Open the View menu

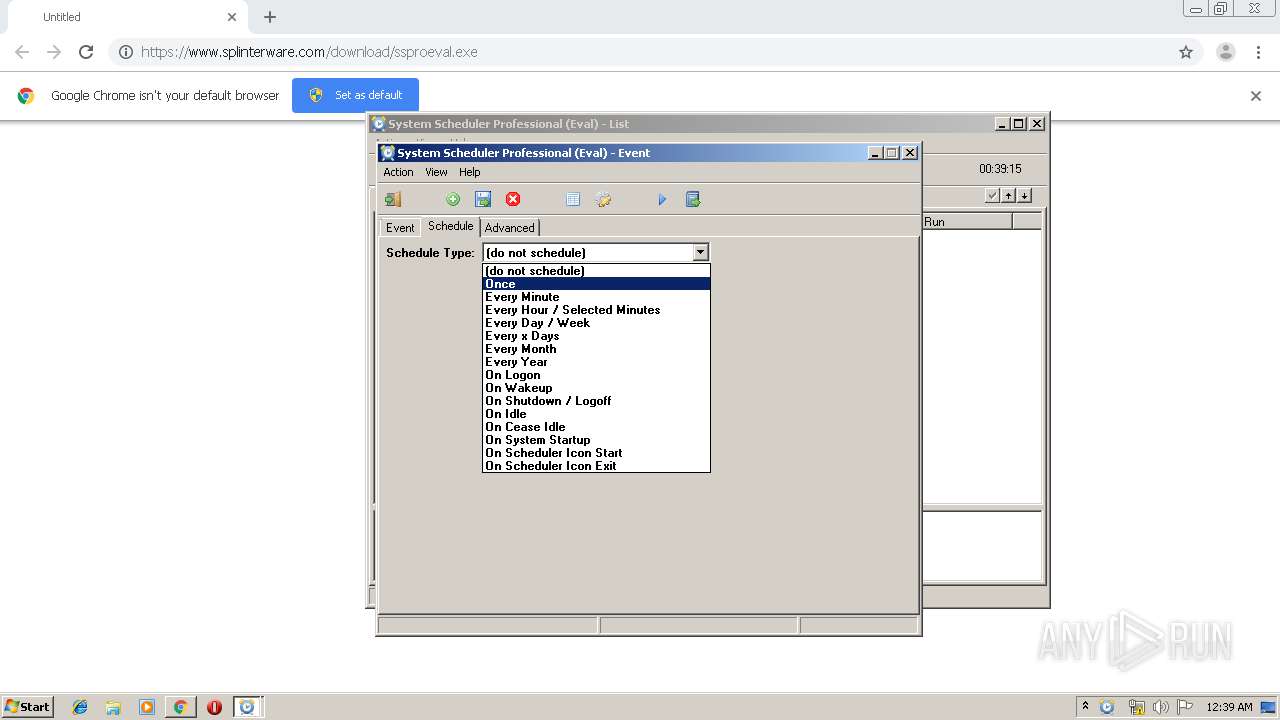click(x=436, y=172)
